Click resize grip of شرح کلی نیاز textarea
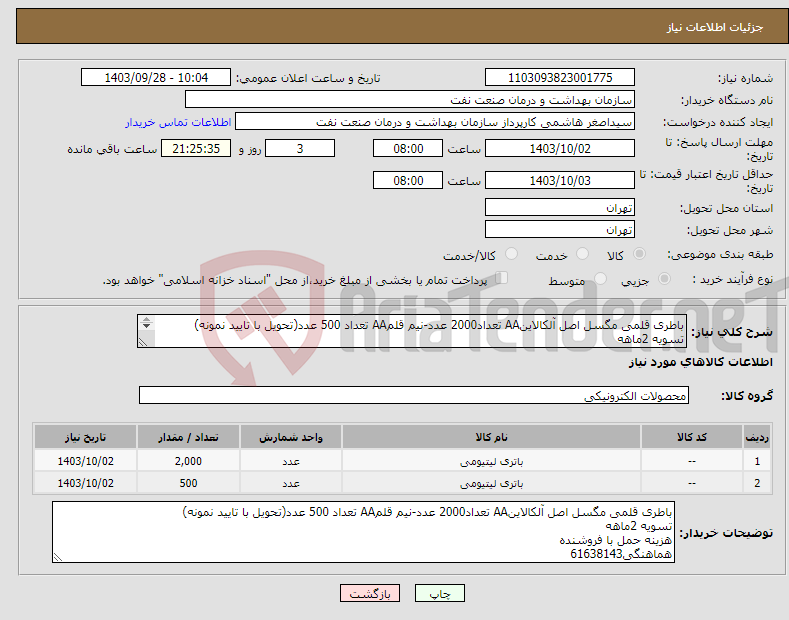The width and height of the screenshot is (789, 620). click(143, 342)
